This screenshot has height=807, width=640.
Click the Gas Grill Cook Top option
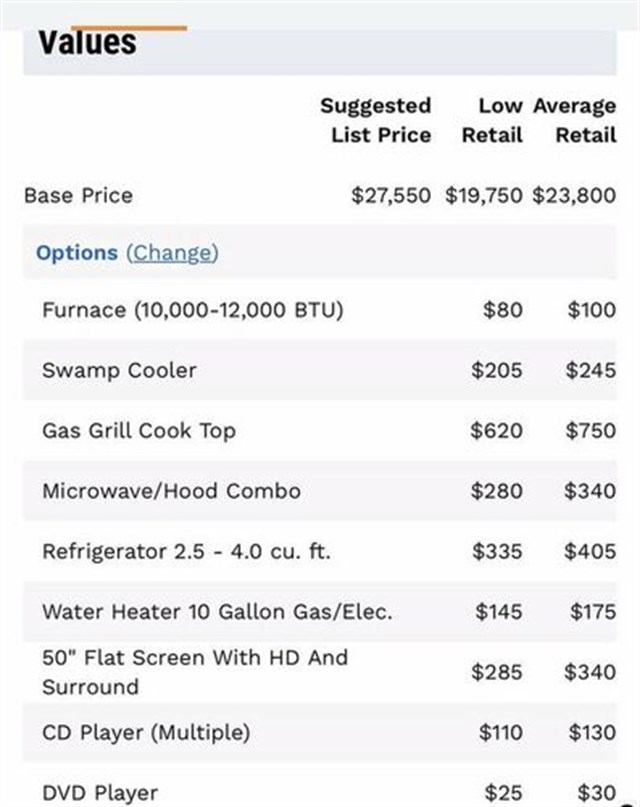[x=139, y=431]
